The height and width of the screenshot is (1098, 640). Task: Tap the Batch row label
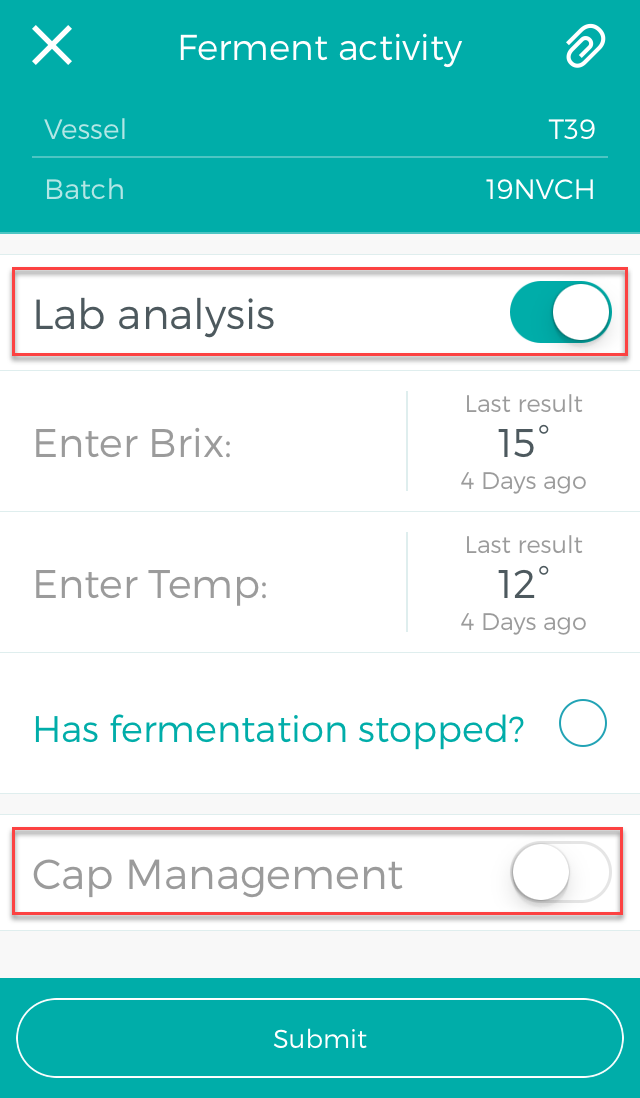coord(85,190)
